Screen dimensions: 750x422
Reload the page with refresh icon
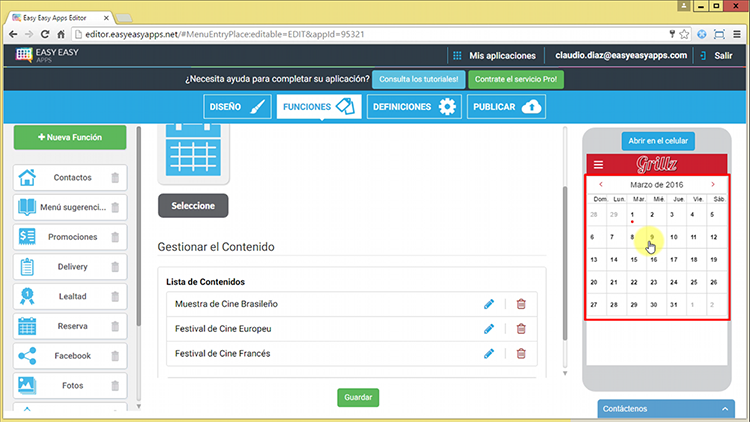45,34
